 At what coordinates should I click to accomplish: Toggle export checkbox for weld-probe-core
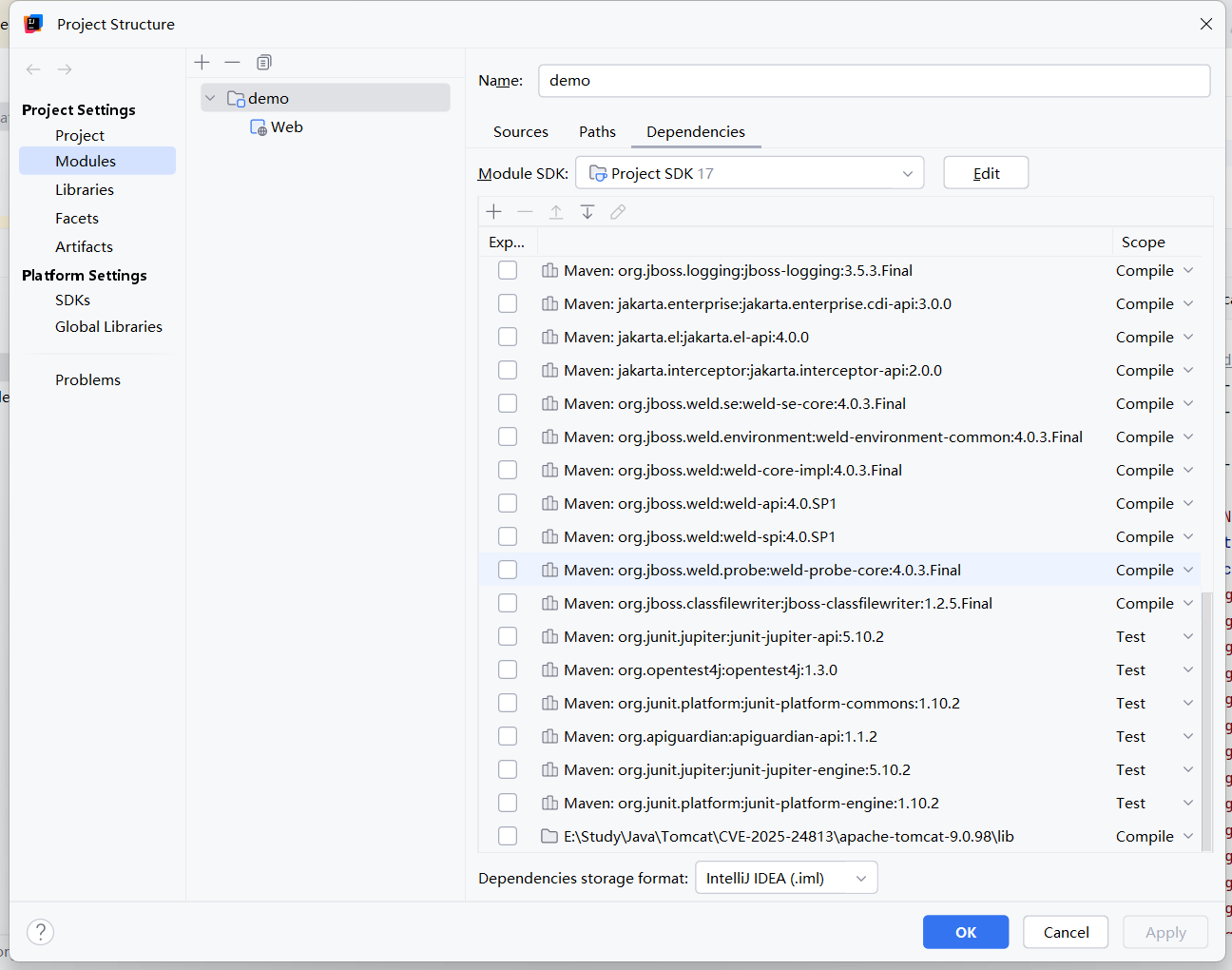pyautogui.click(x=508, y=571)
